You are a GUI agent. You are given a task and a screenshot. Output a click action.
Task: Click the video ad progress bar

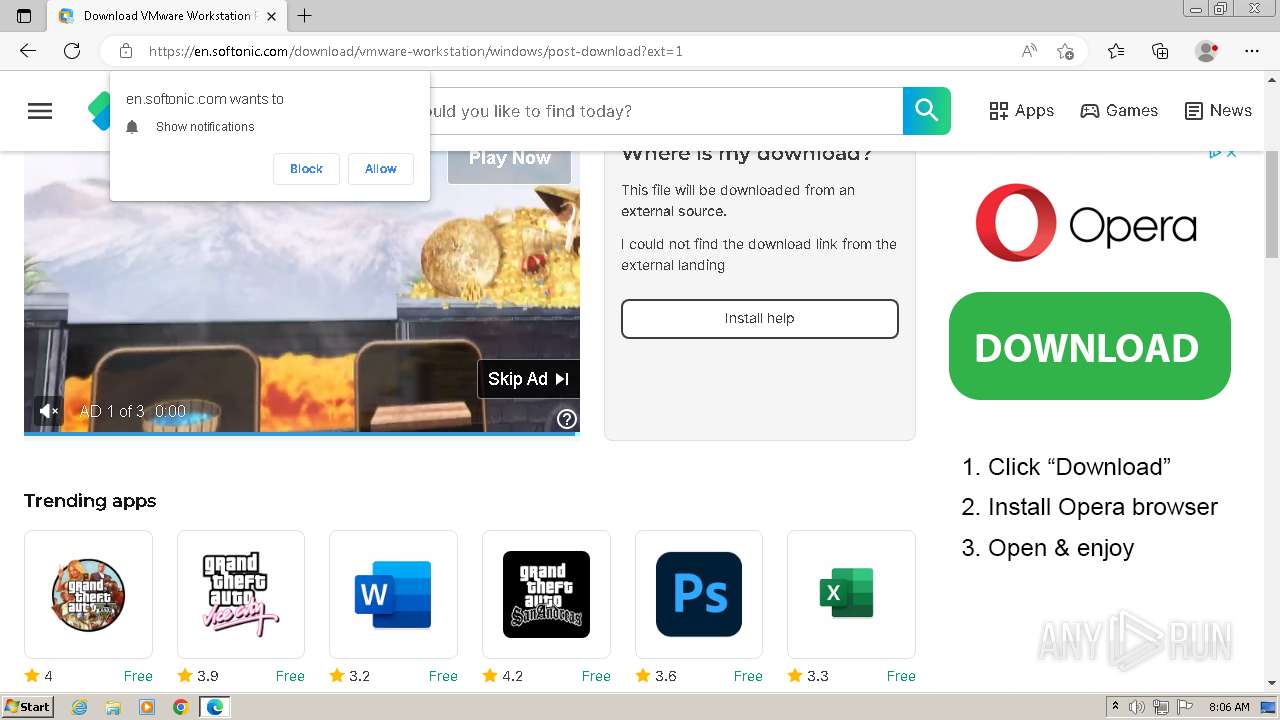click(301, 434)
